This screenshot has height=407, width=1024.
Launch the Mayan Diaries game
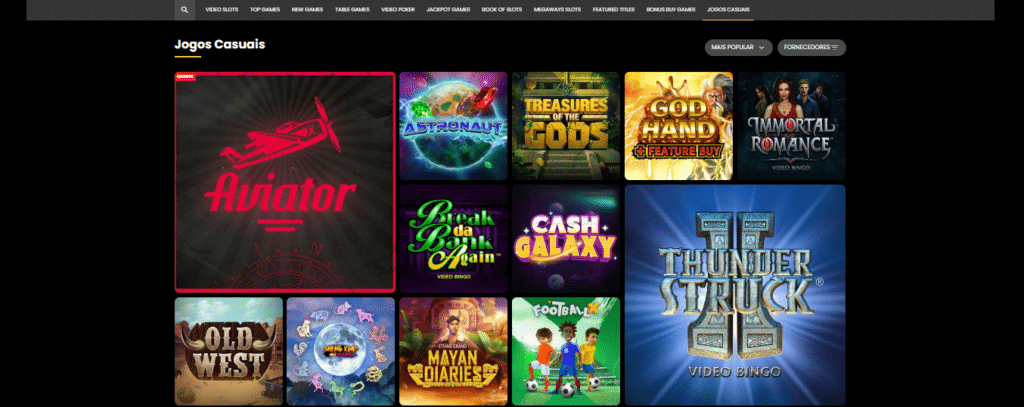453,351
